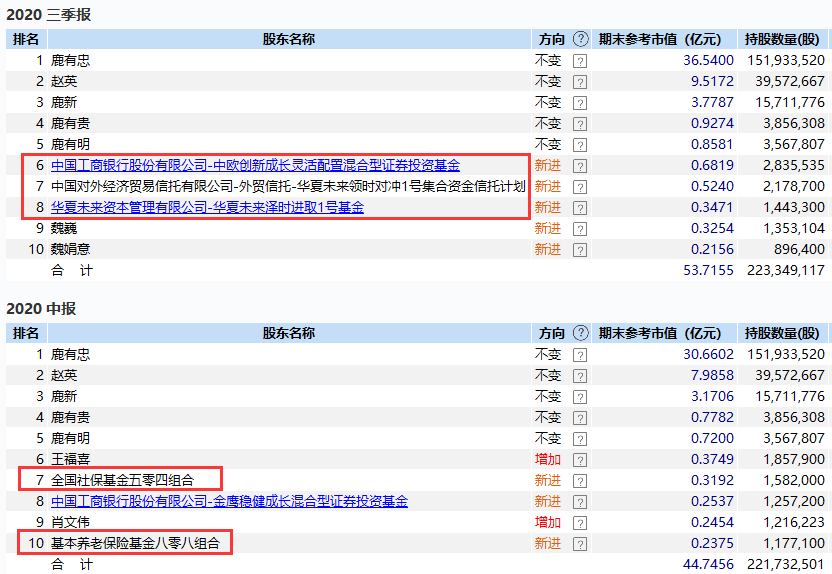Click question icon in 中报 鹿有忠 row
This screenshot has width=832, height=574.
(x=580, y=355)
